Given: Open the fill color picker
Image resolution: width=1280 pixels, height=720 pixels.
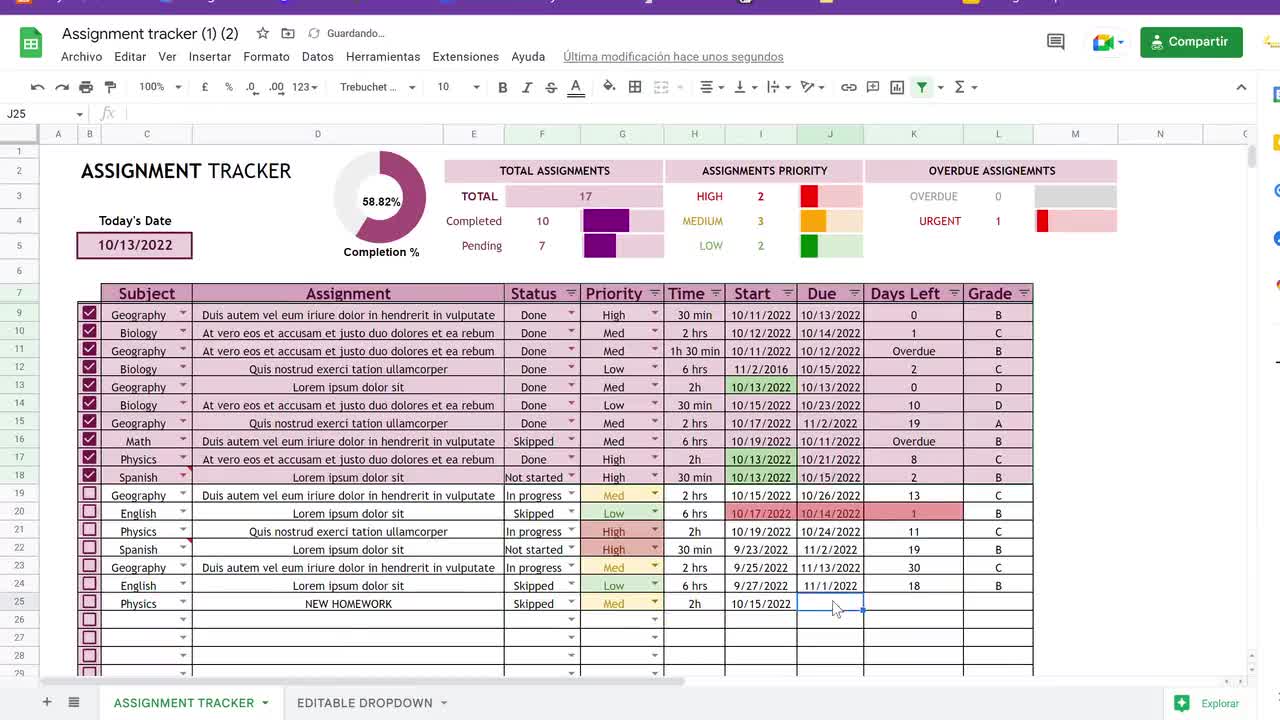Looking at the screenshot, I should pos(609,87).
